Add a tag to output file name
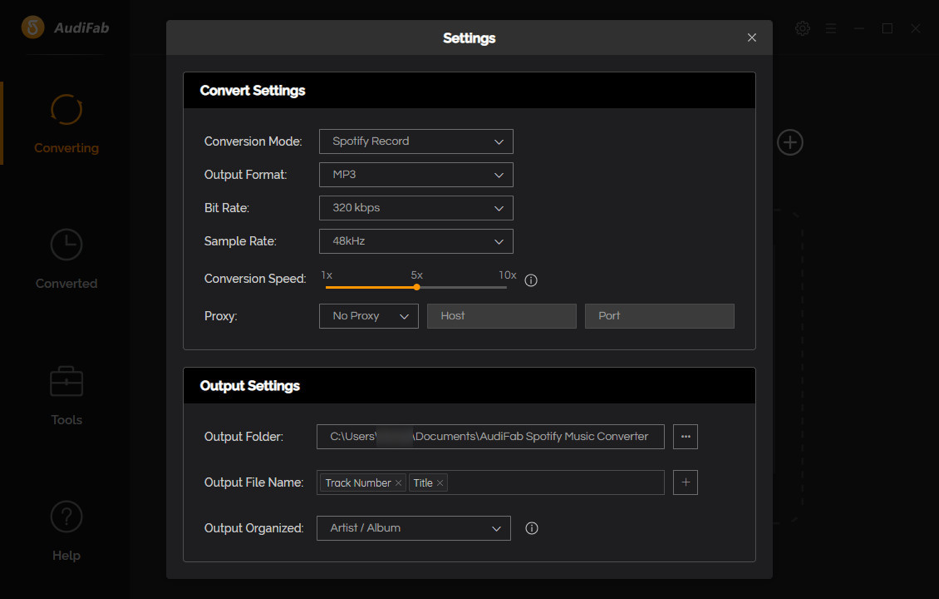939x599 pixels. pyautogui.click(x=685, y=483)
